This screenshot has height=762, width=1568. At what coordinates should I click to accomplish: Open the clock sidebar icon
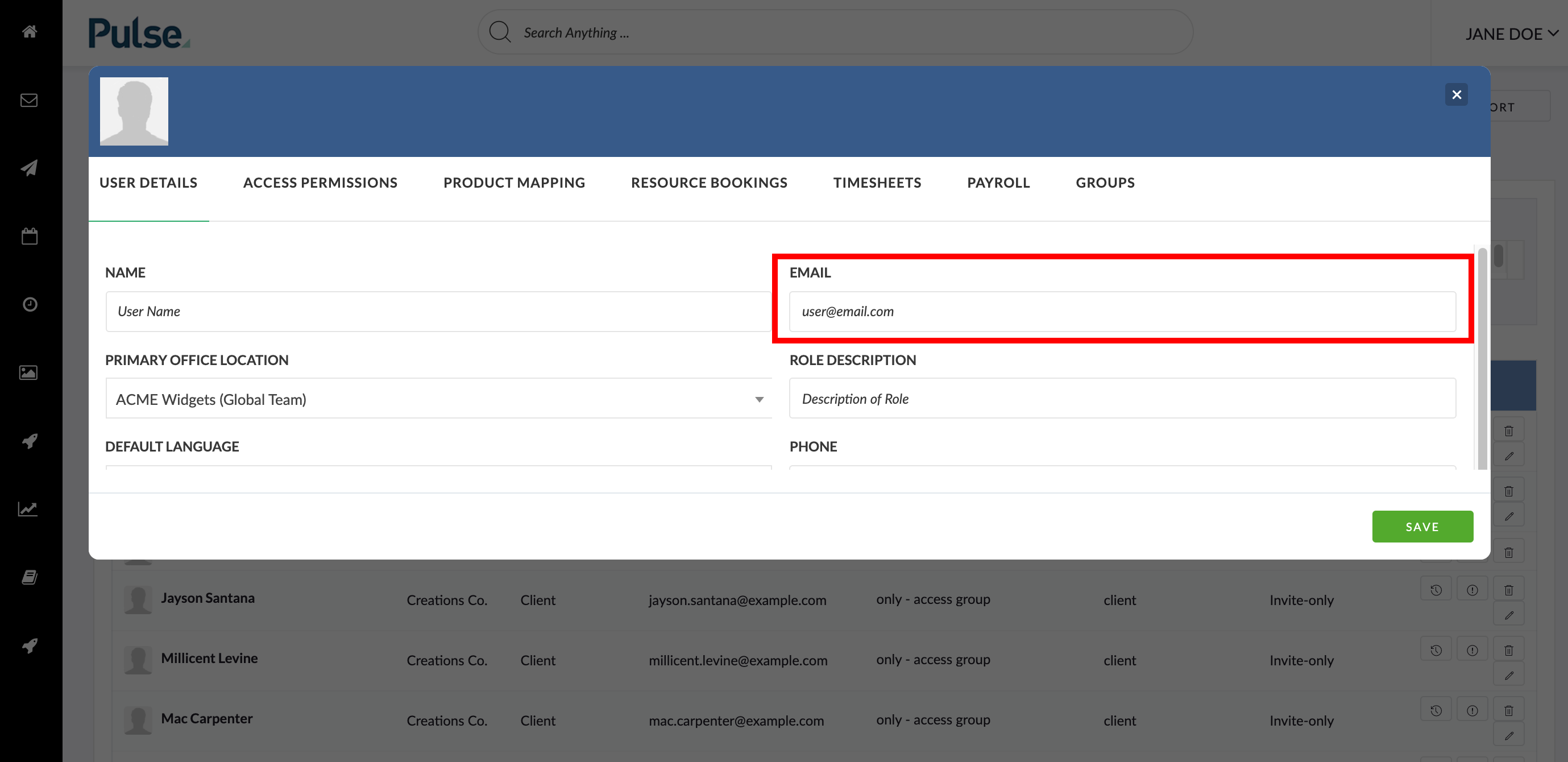pos(30,304)
